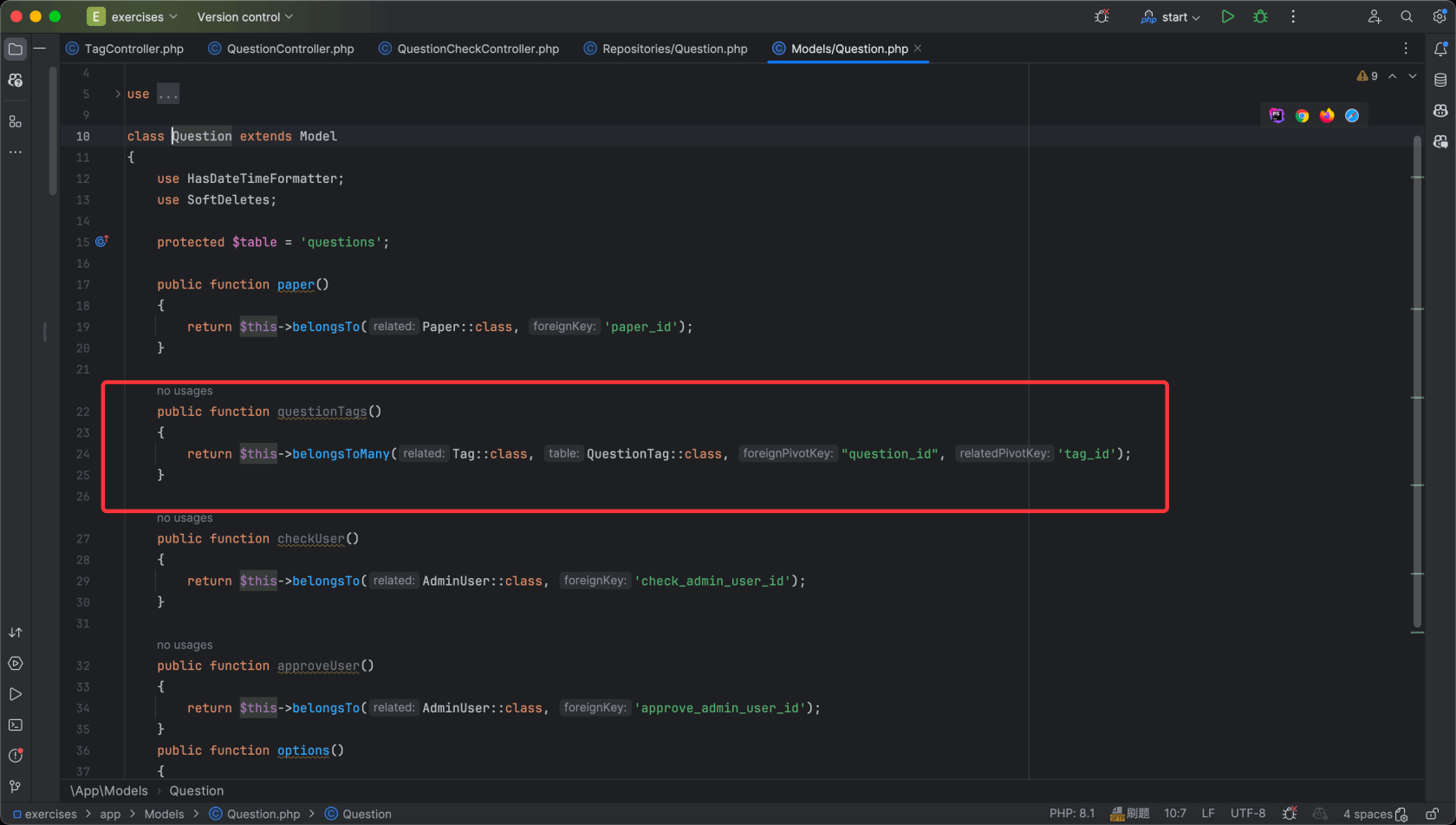Open the Structure tool window icon
The height and width of the screenshot is (825, 1456).
point(15,121)
